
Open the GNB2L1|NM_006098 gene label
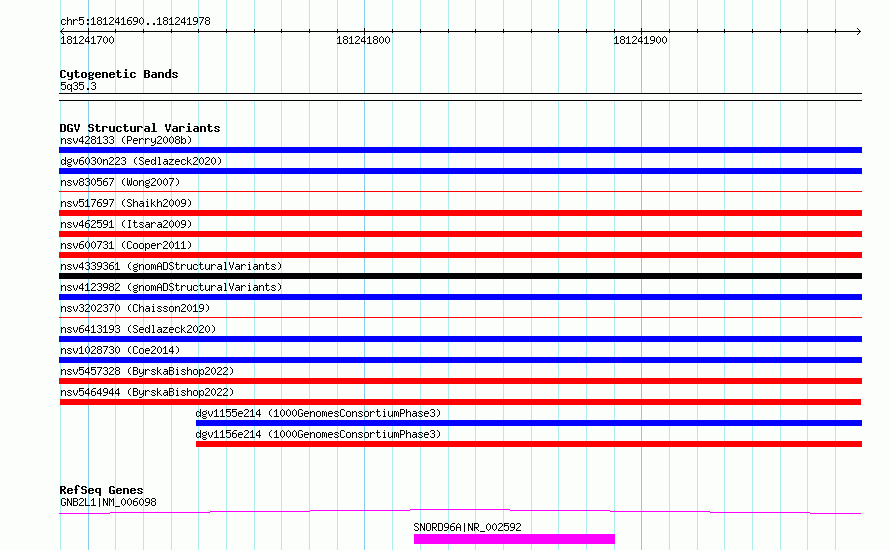point(108,502)
